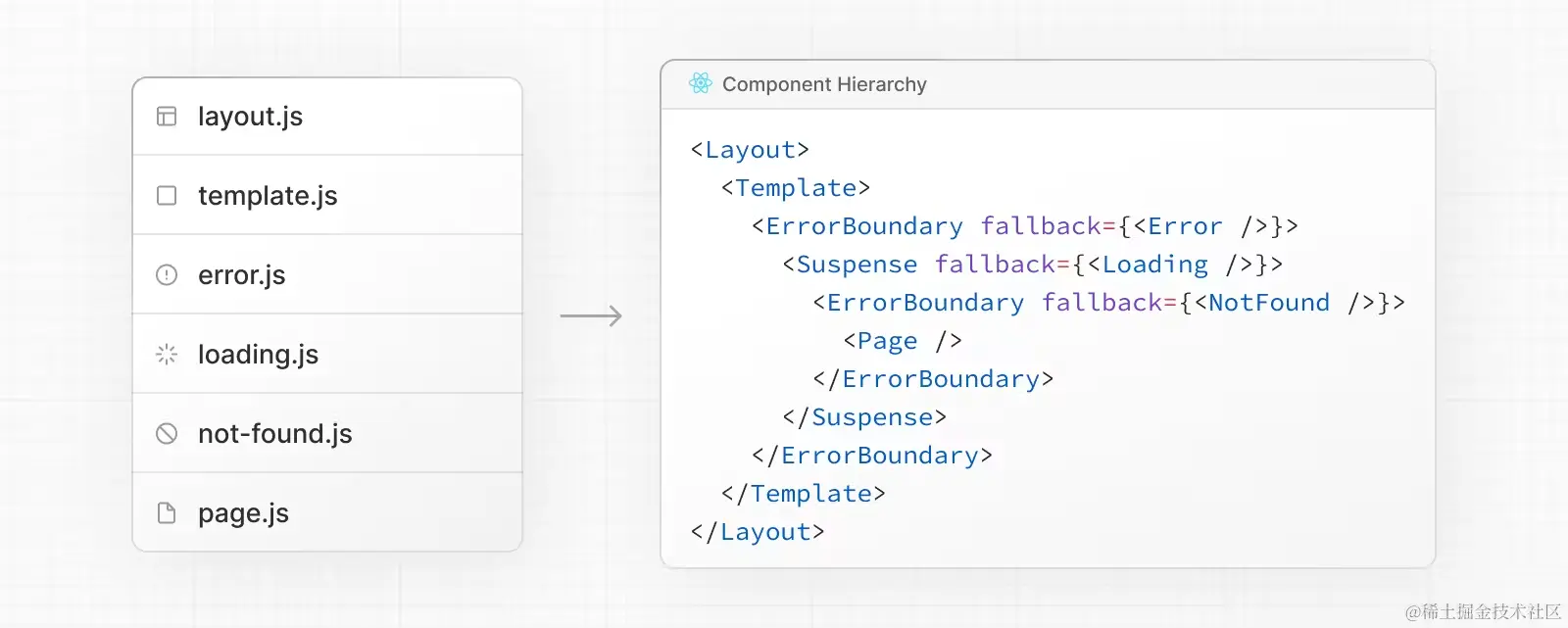Click the NotFound fallback ErrorBoundary line
This screenshot has height=628, width=1568.
pyautogui.click(x=1109, y=303)
